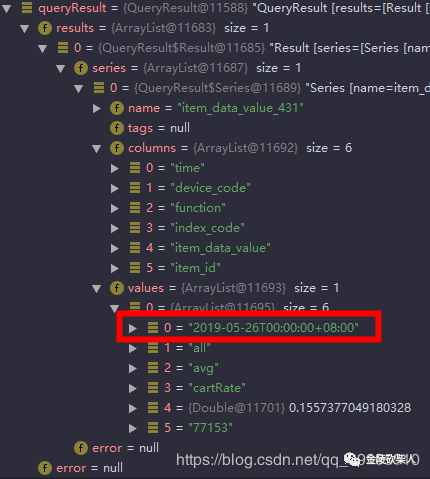Select the 0.1557377049180328 double value
This screenshot has height=479, width=430.
[x=350, y=408]
